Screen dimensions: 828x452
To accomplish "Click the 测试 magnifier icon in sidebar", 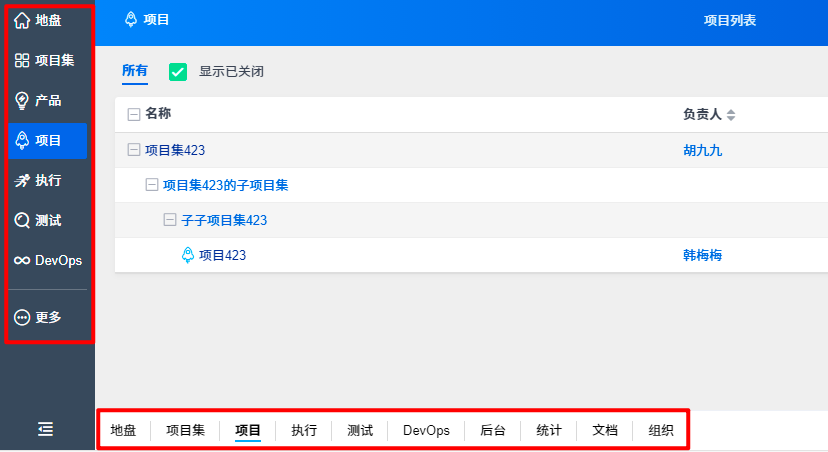I will (x=22, y=220).
